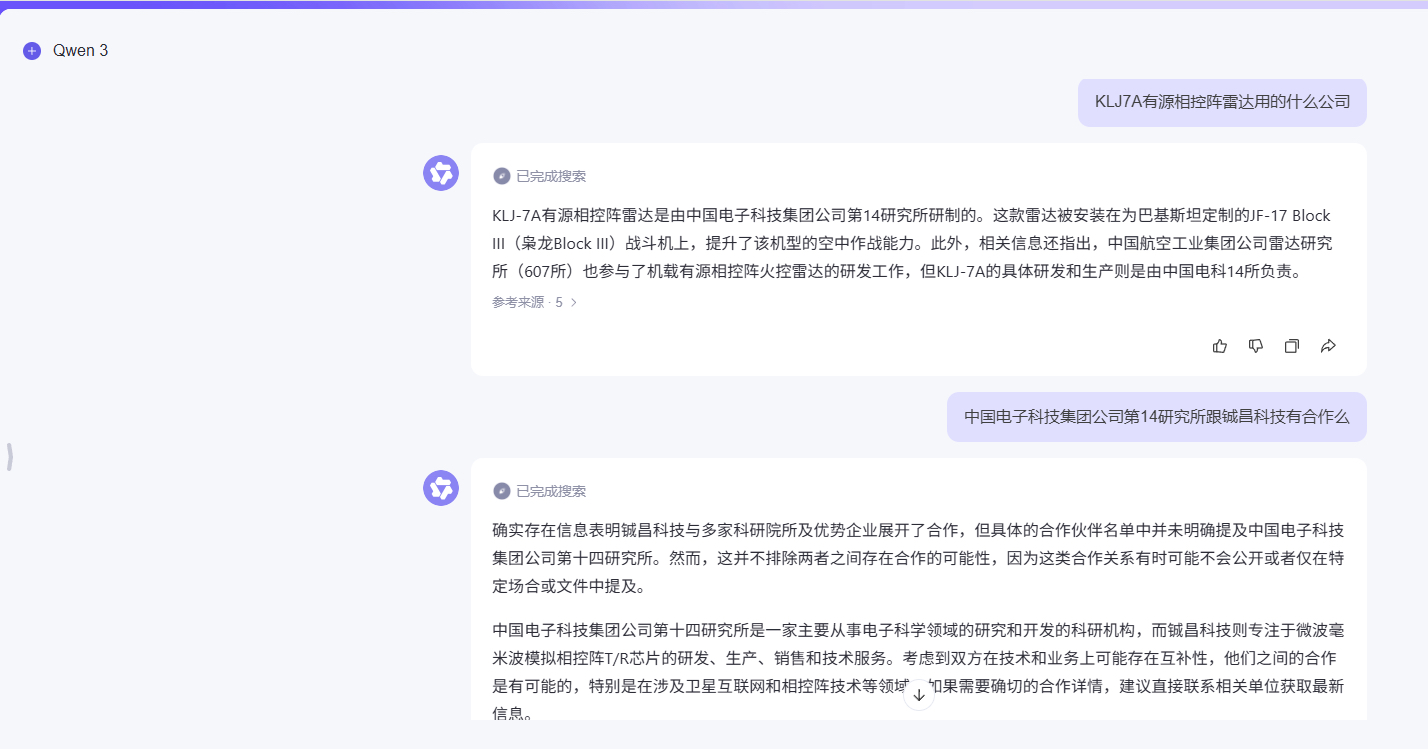Click the scroll-to-bottom arrow button
The width and height of the screenshot is (1428, 749).
(919, 694)
